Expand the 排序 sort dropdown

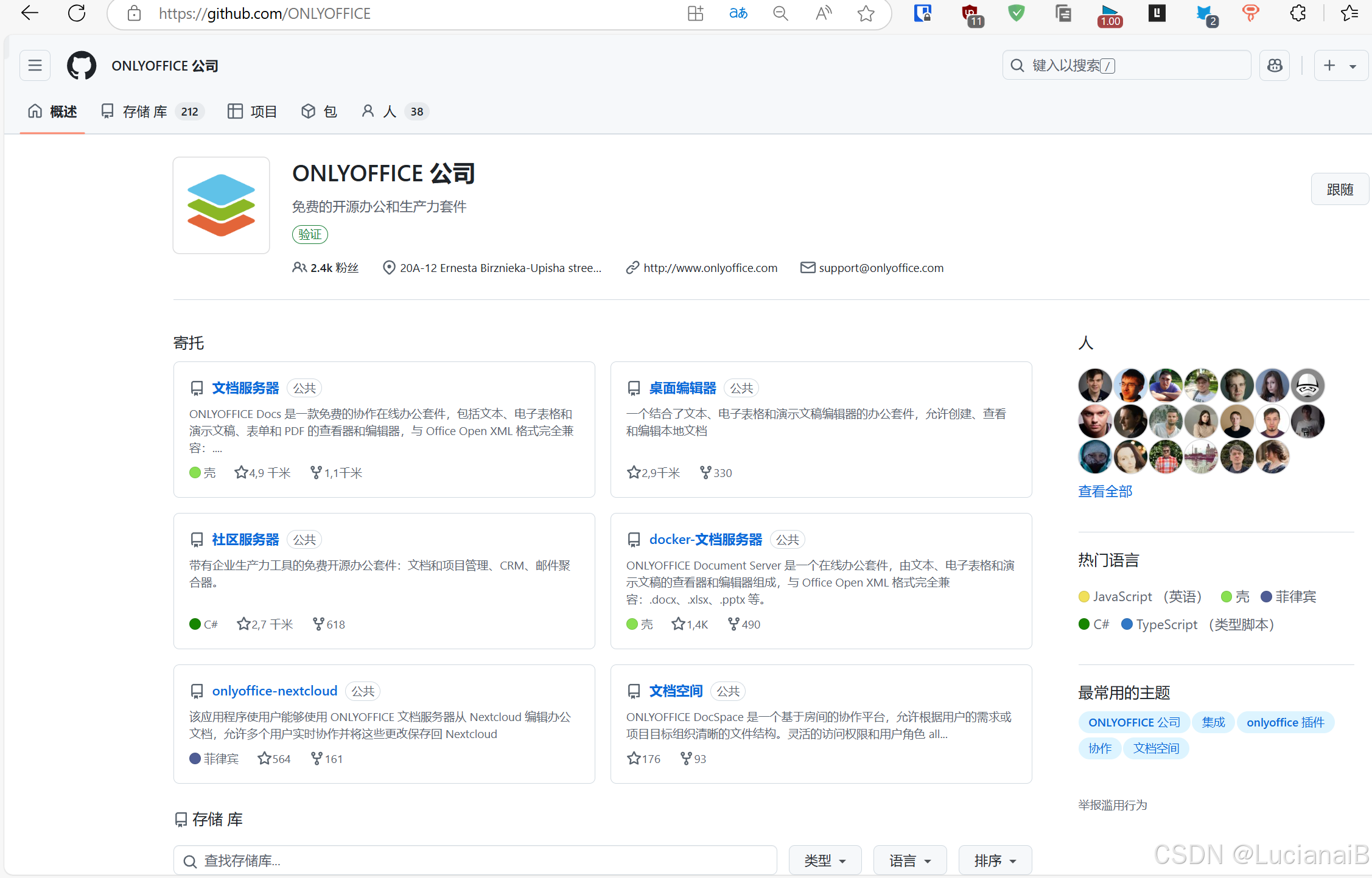995,860
